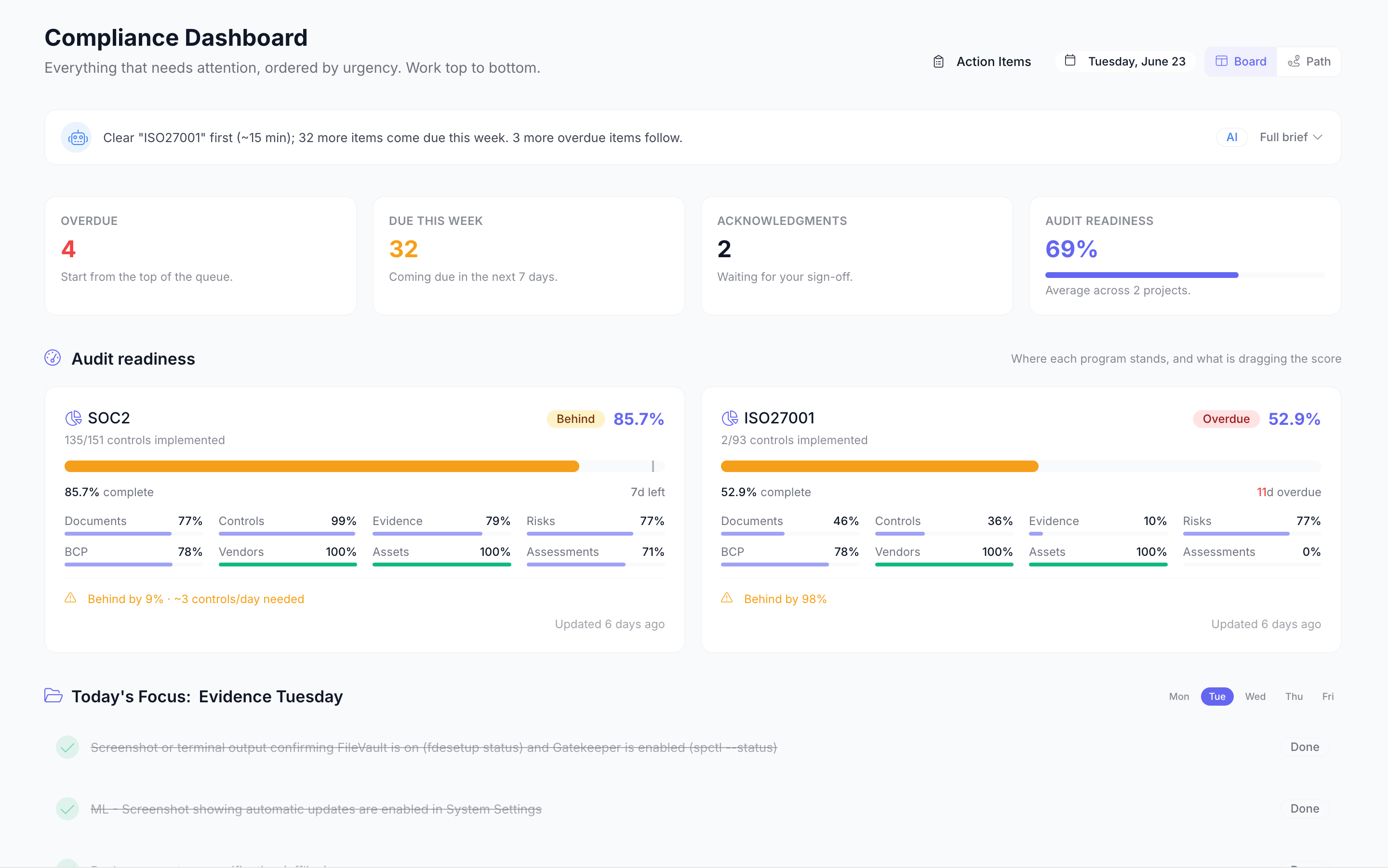Click SOC2 Evidence 79% metric

[x=441, y=524]
